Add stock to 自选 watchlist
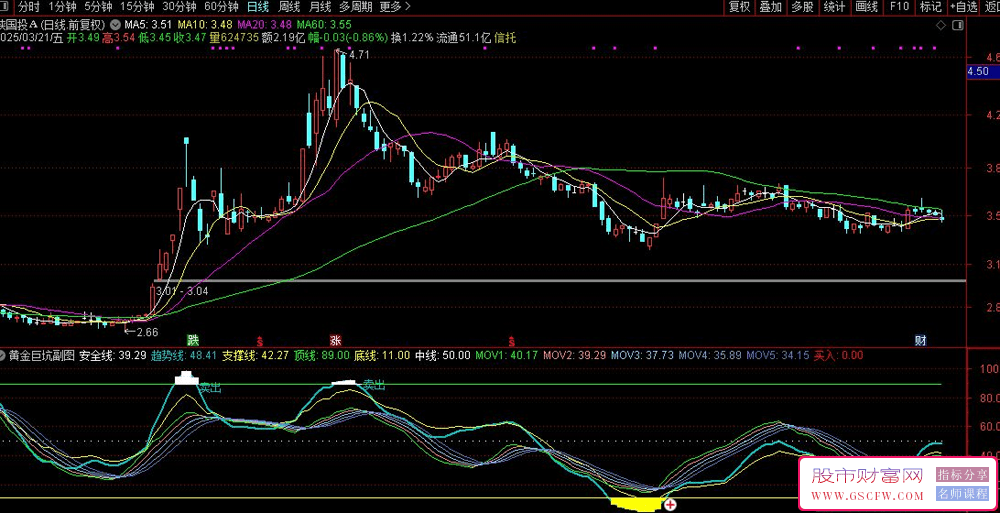The width and height of the screenshot is (1000, 513). tap(963, 7)
